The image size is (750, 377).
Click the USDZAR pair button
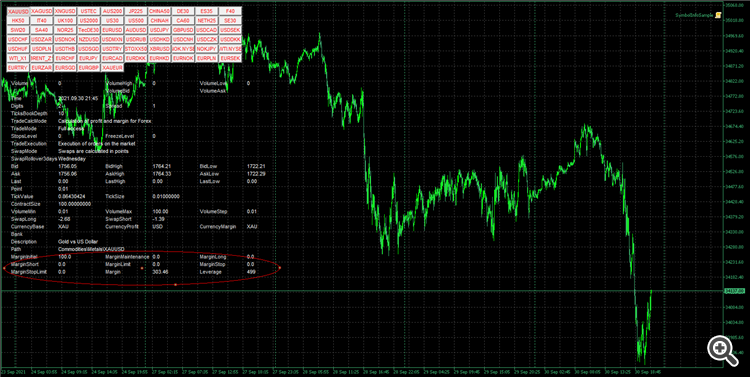click(x=41, y=39)
